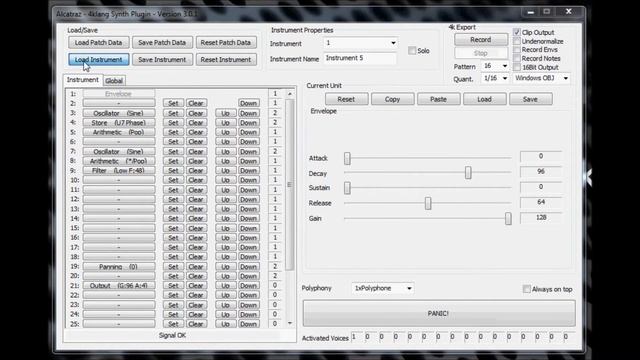Switch to the Global tab
Screen dimensions: 640x360
pyautogui.click(x=114, y=81)
